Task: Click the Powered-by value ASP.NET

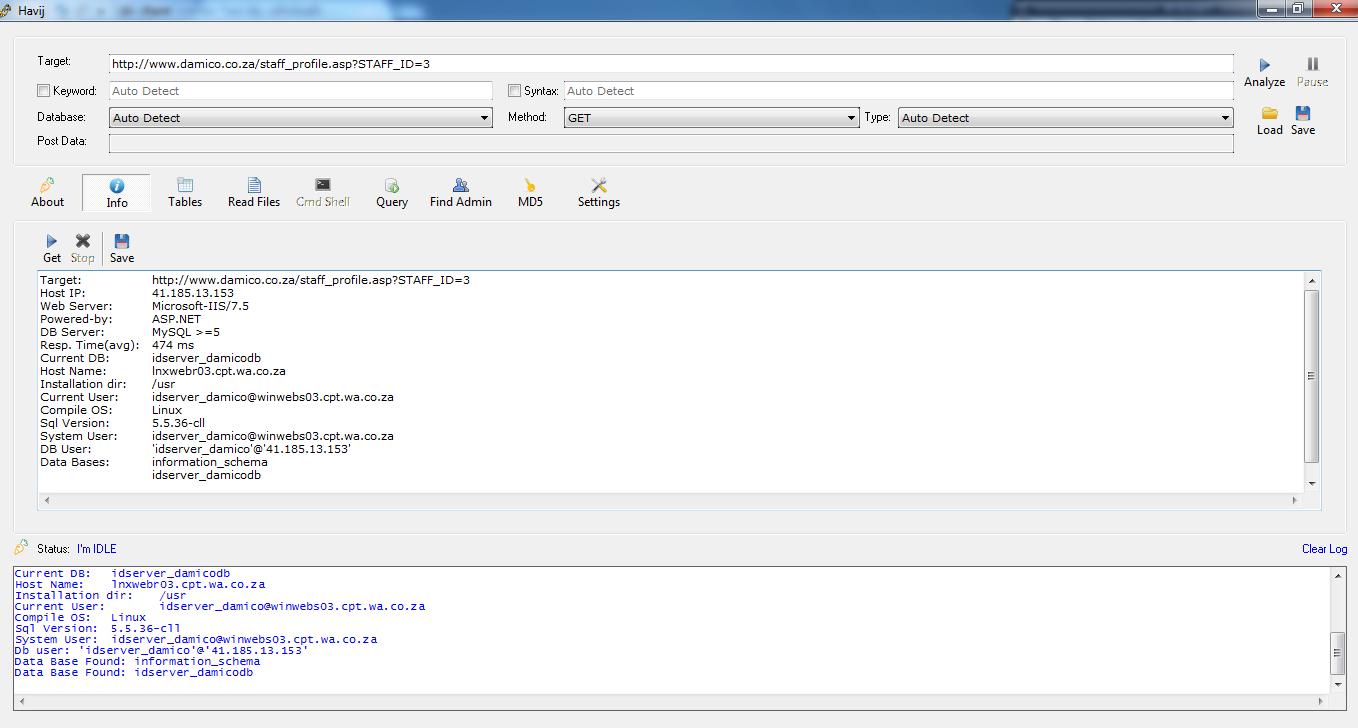Action: tap(177, 319)
